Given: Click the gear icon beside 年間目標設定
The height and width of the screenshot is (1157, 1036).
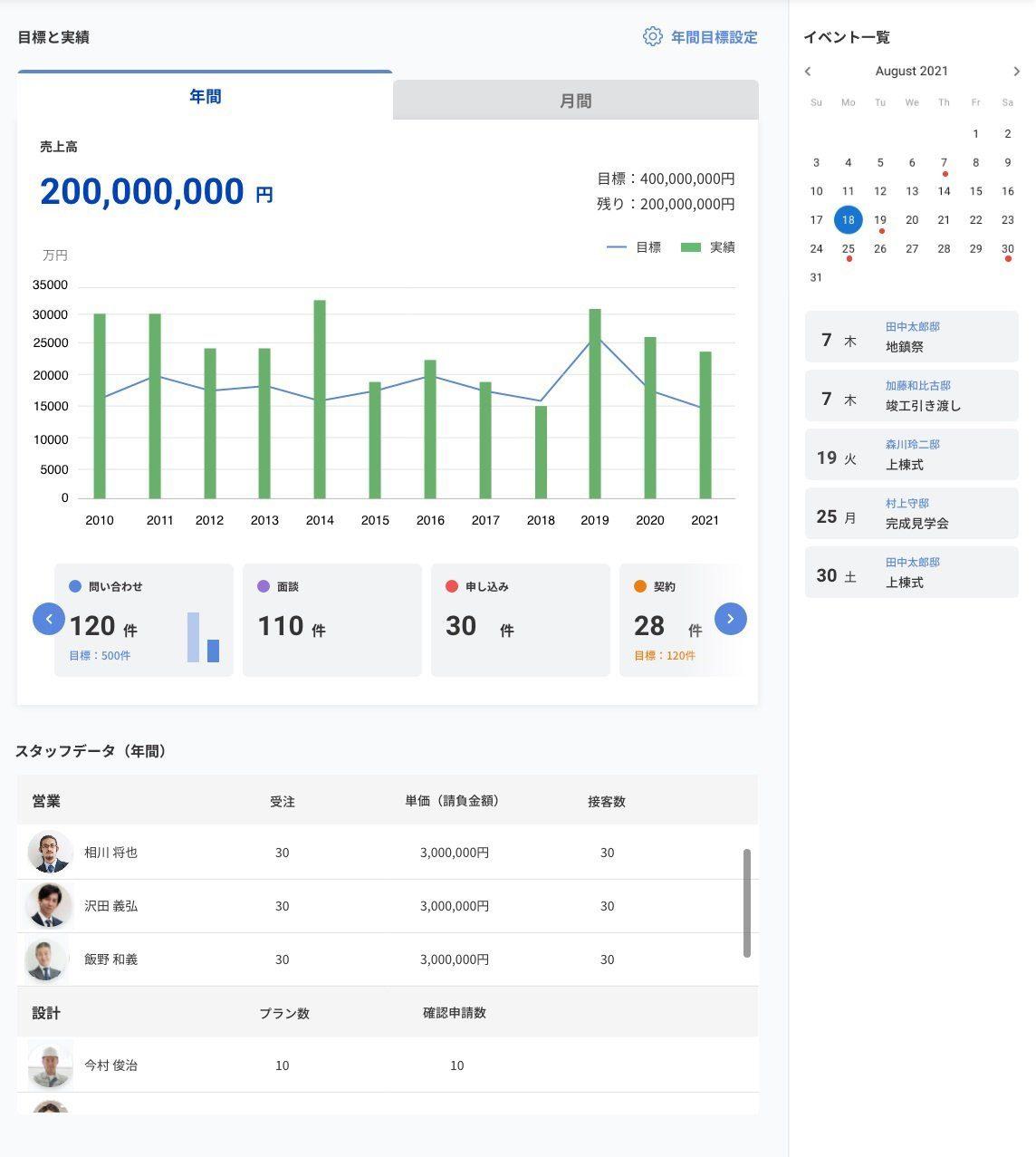Looking at the screenshot, I should (x=652, y=36).
